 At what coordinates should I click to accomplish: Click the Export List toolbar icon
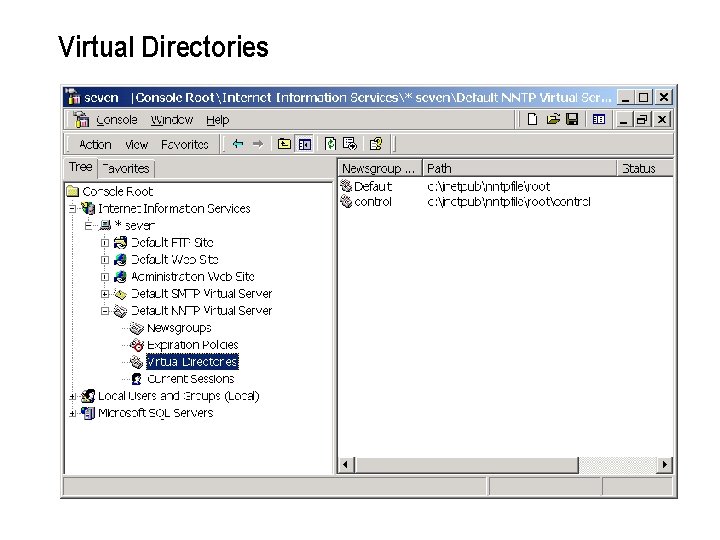[349, 144]
